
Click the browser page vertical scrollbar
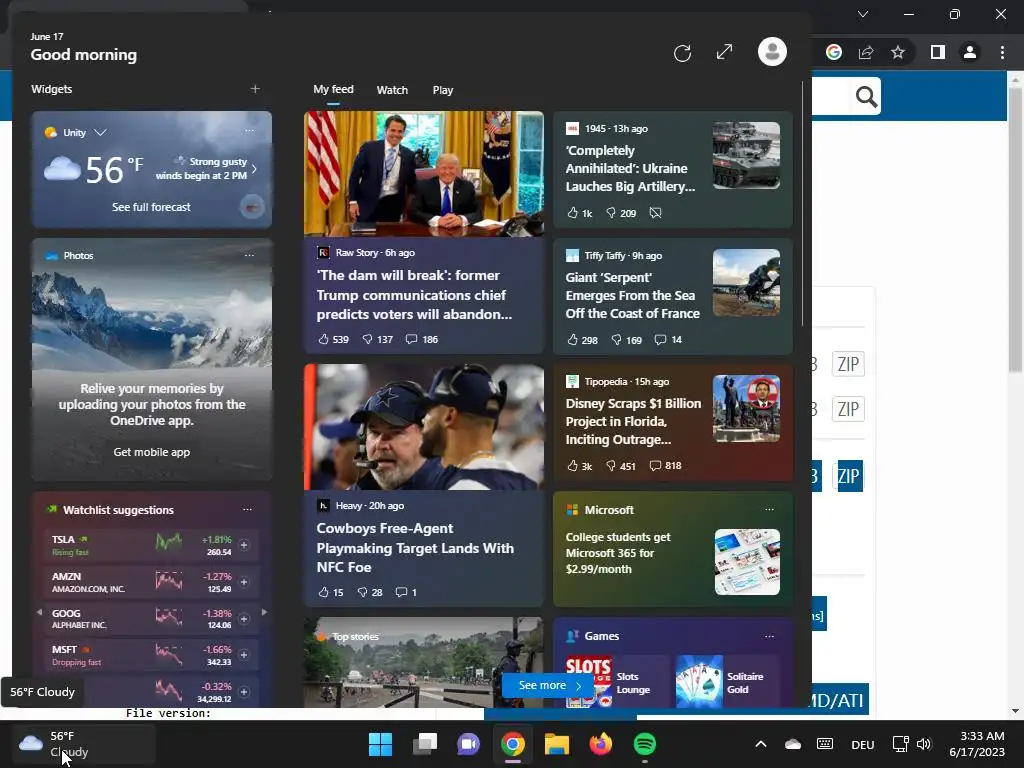[1014, 229]
